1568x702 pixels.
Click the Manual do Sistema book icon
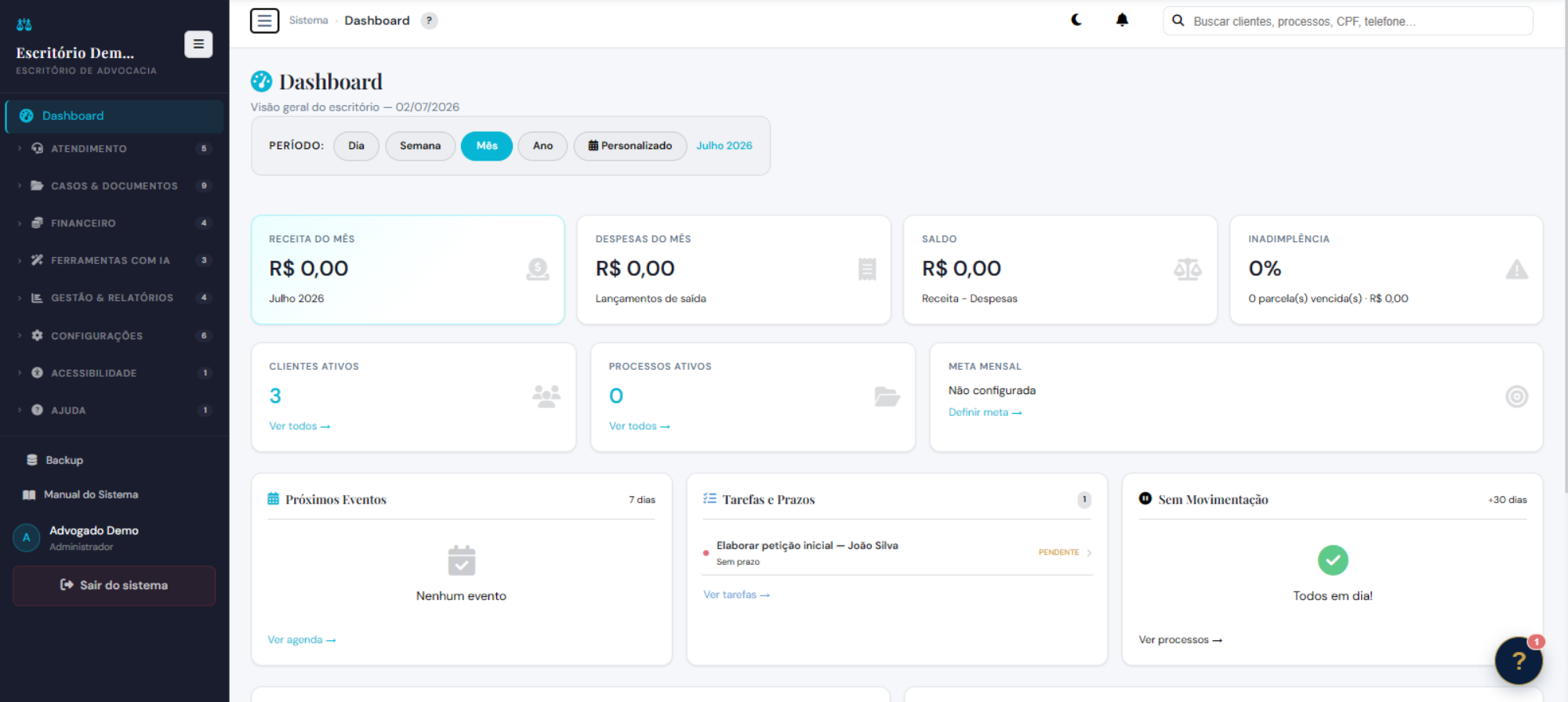point(29,494)
